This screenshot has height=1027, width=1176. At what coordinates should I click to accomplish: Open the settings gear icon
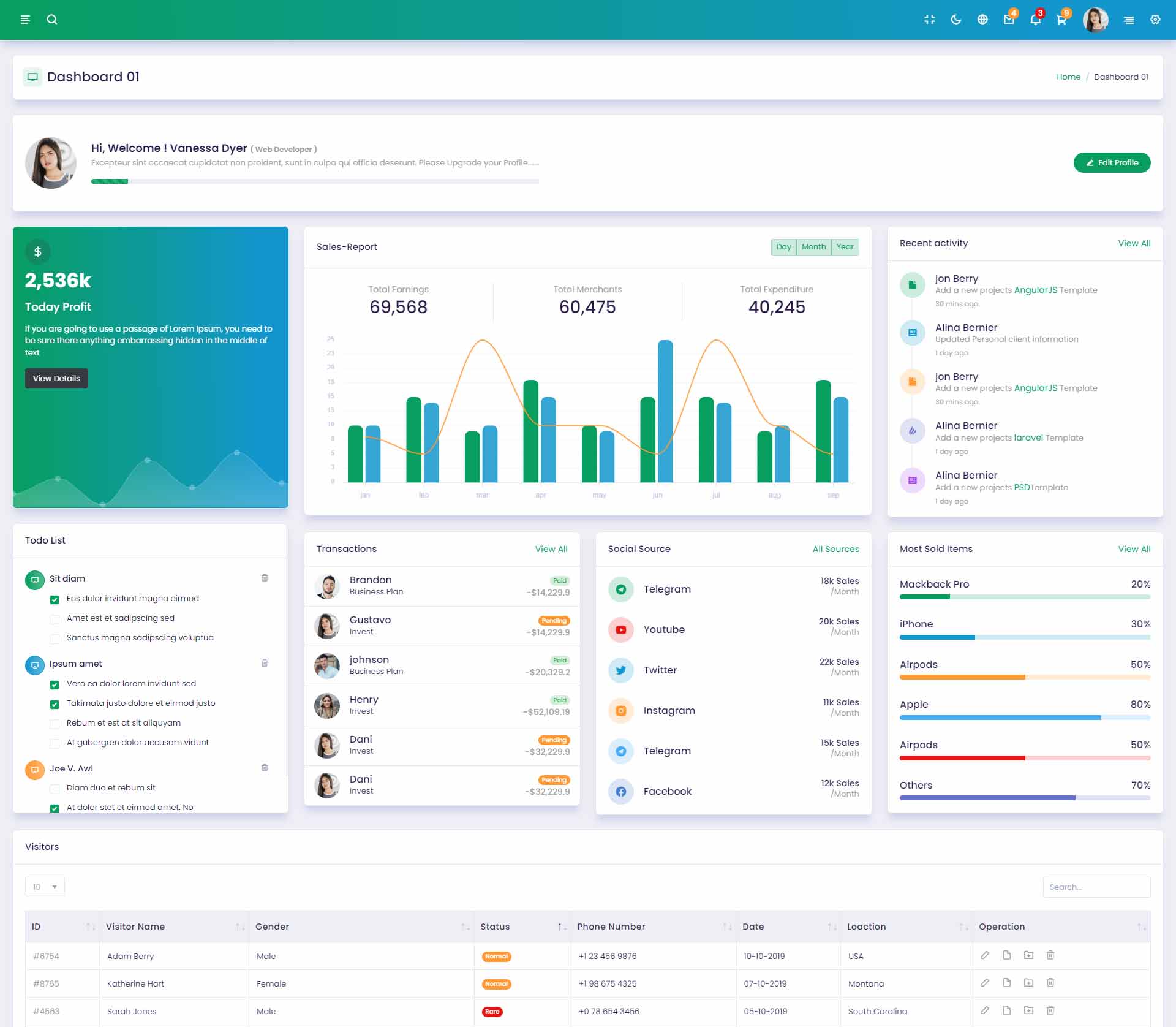click(1155, 20)
